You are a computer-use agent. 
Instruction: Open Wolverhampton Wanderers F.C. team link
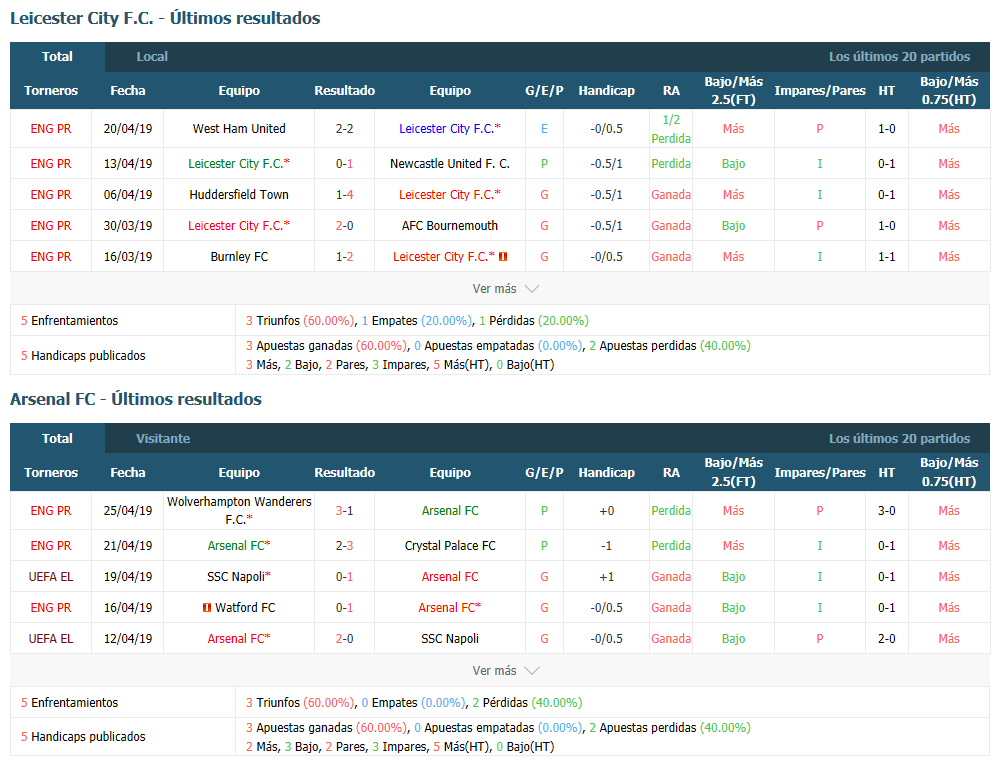[x=239, y=510]
